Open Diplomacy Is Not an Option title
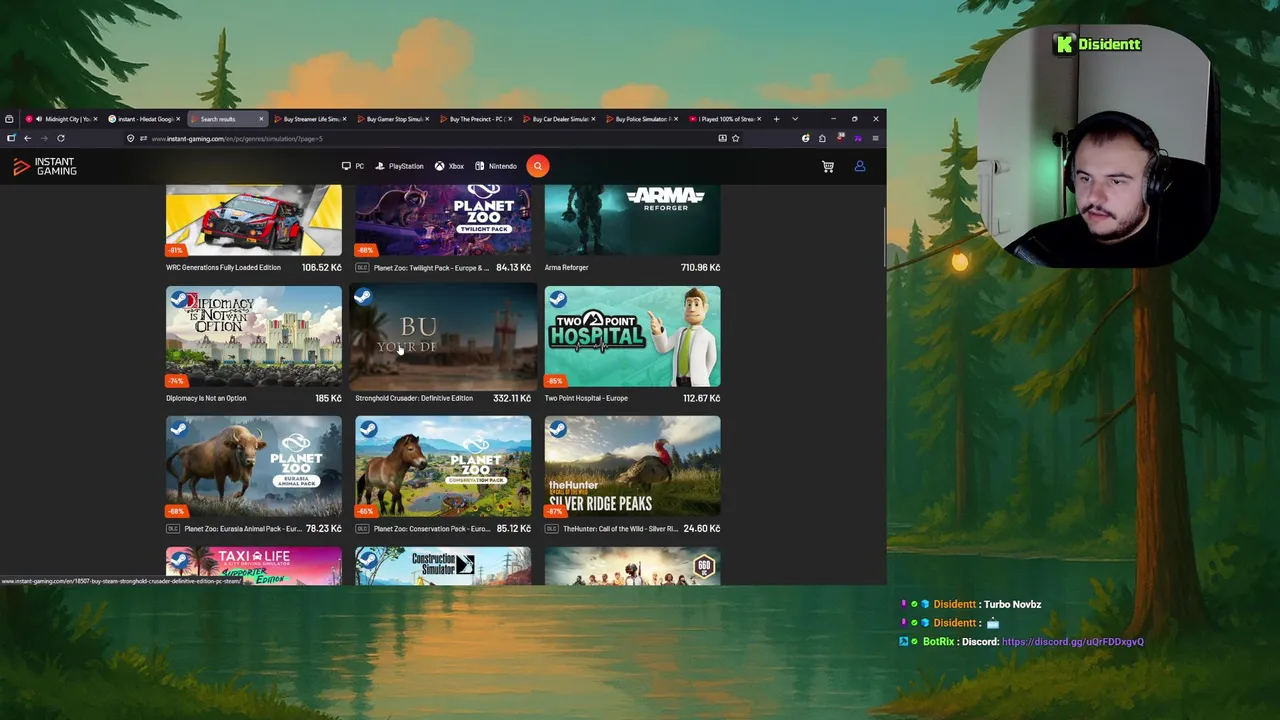This screenshot has height=720, width=1280. point(206,398)
